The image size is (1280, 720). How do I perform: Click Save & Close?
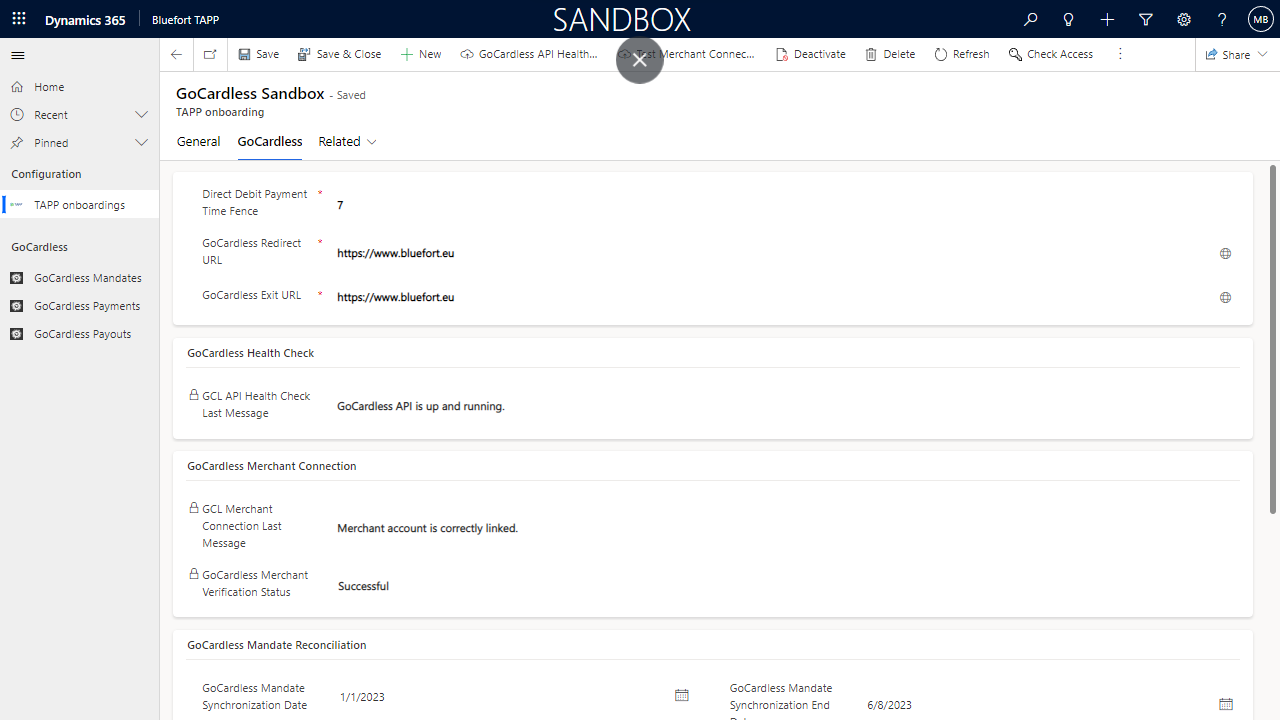click(x=340, y=55)
